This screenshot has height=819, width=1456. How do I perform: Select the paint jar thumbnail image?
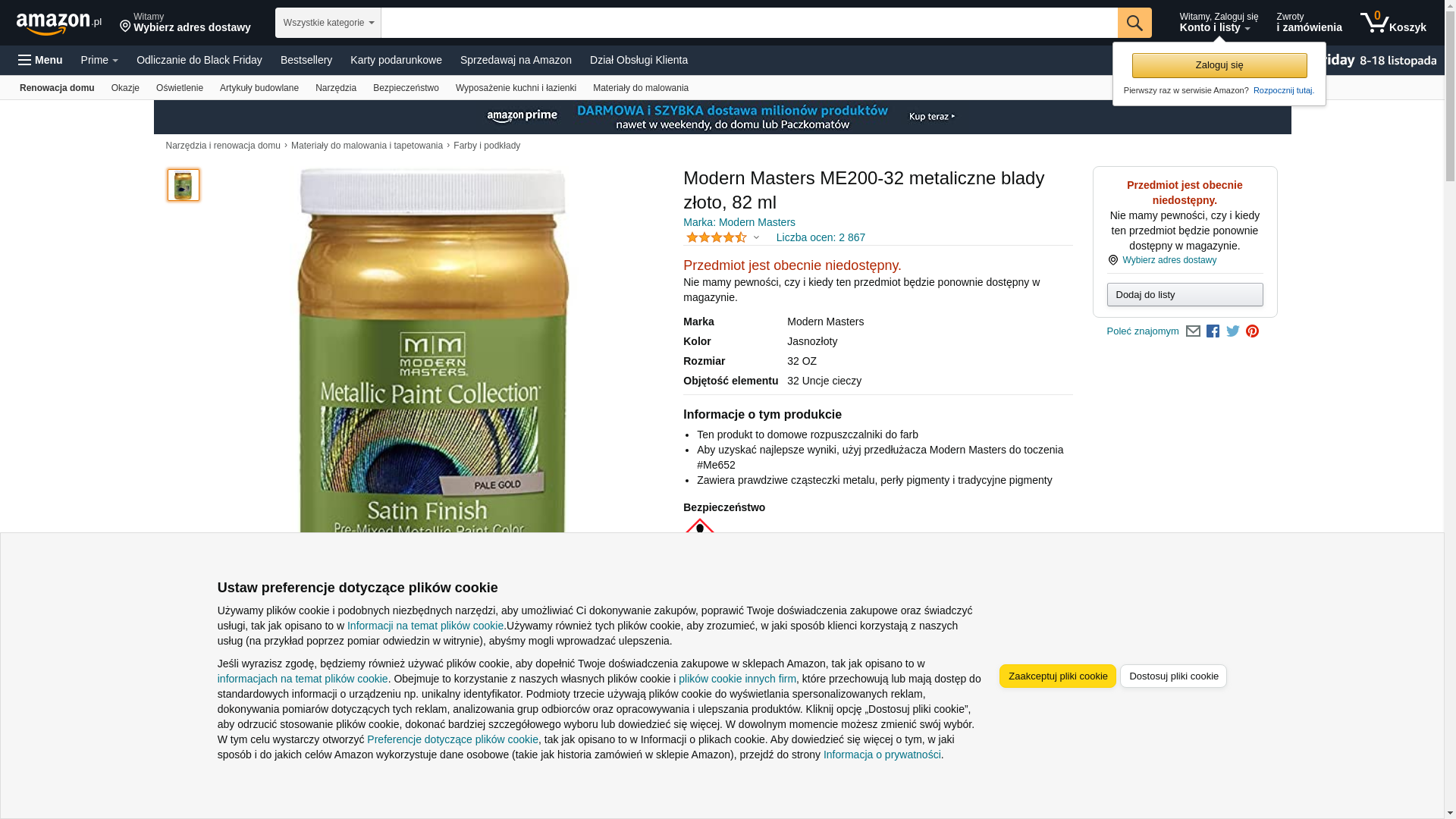[184, 185]
